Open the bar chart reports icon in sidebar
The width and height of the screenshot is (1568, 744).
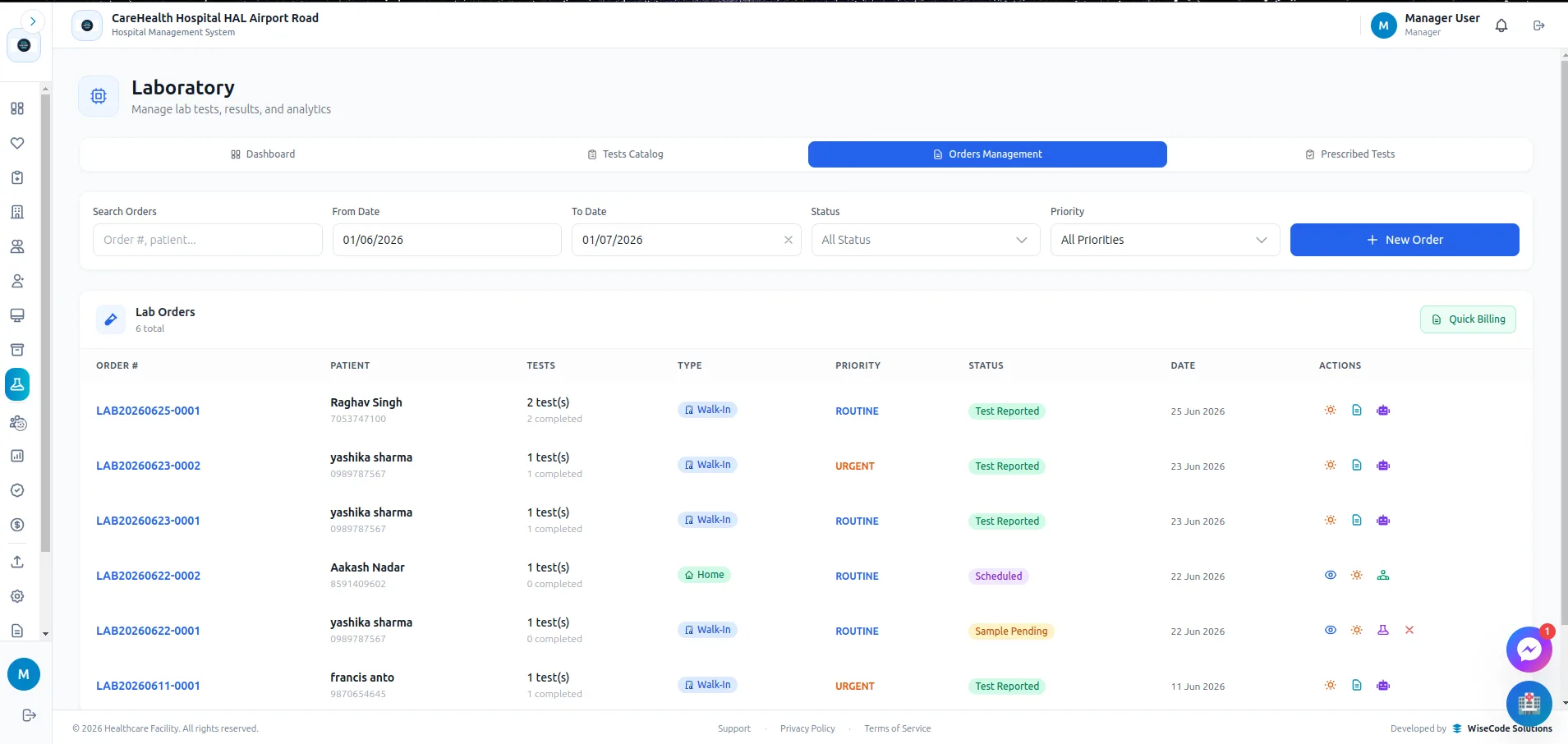click(17, 456)
